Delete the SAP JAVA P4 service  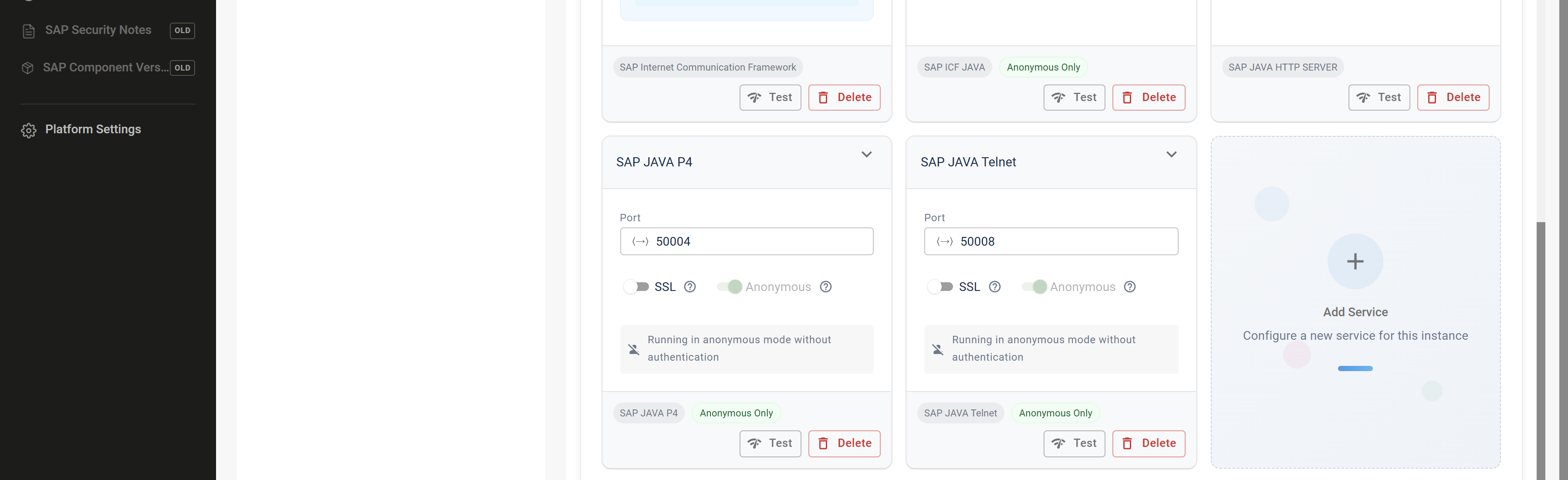844,443
